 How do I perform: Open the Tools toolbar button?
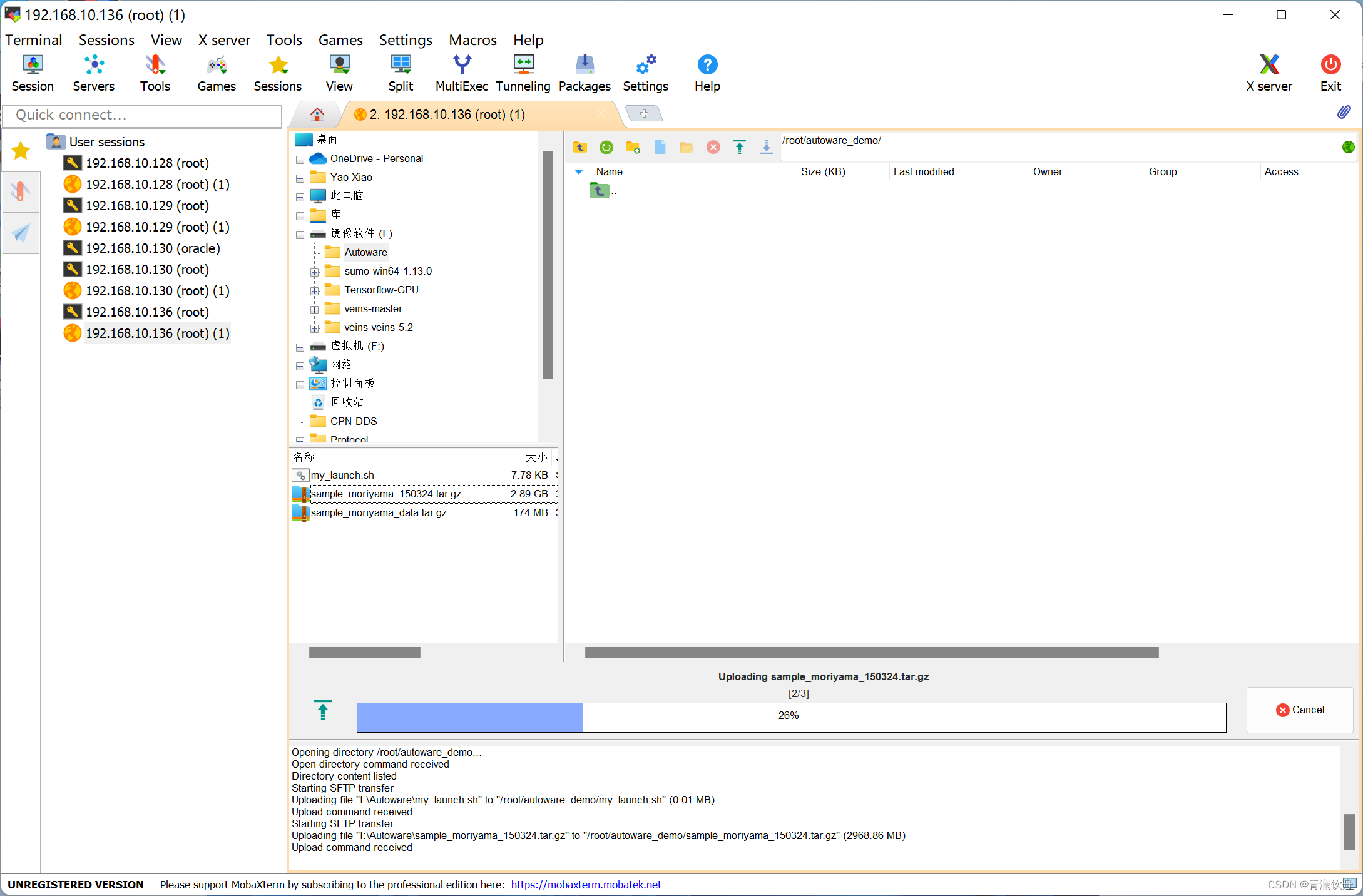point(155,74)
